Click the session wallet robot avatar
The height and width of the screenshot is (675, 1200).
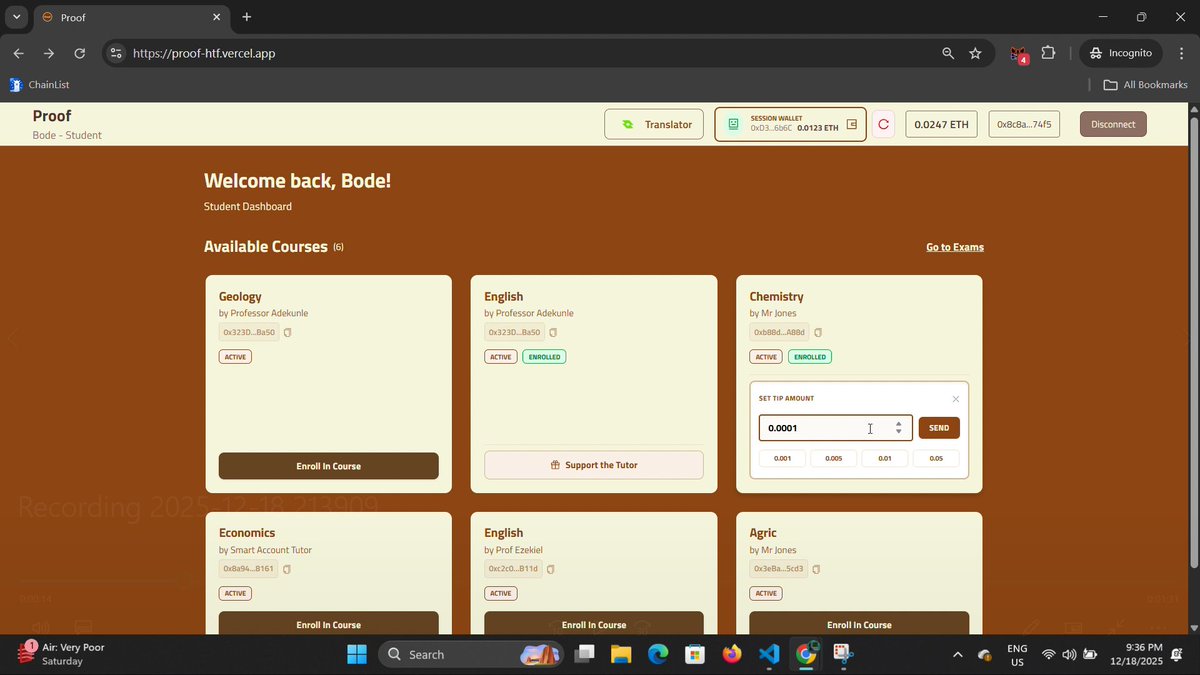point(733,125)
